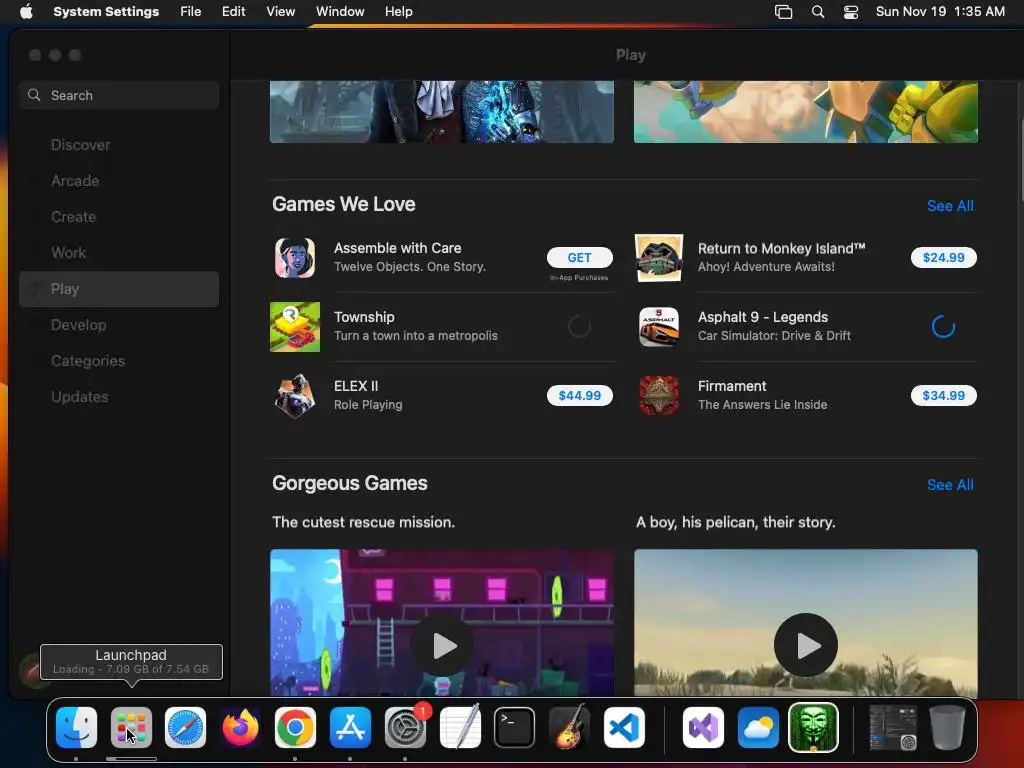
Task: Open the File menu
Action: [x=191, y=12]
